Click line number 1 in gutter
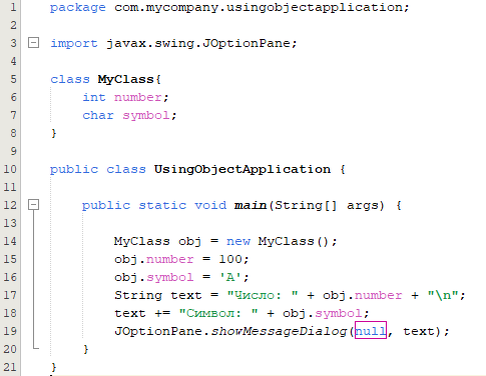486x376 pixels. (13, 7)
